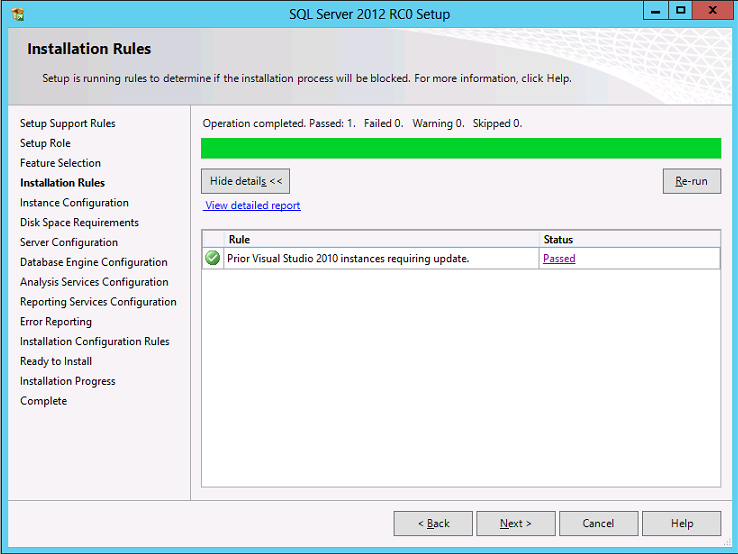This screenshot has width=738, height=554.
Task: Minimize the SQL Server Setup window
Action: click(656, 10)
